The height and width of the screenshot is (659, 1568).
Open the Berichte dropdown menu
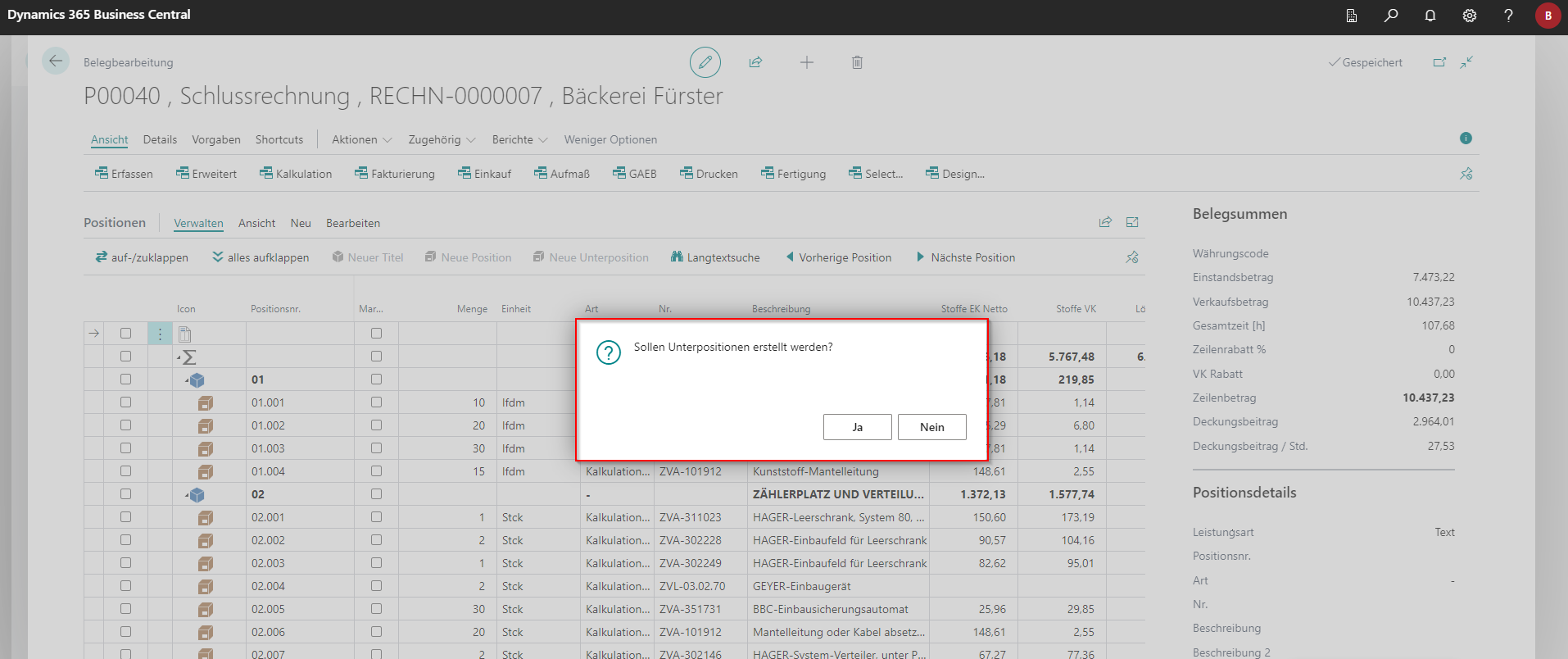click(x=519, y=139)
